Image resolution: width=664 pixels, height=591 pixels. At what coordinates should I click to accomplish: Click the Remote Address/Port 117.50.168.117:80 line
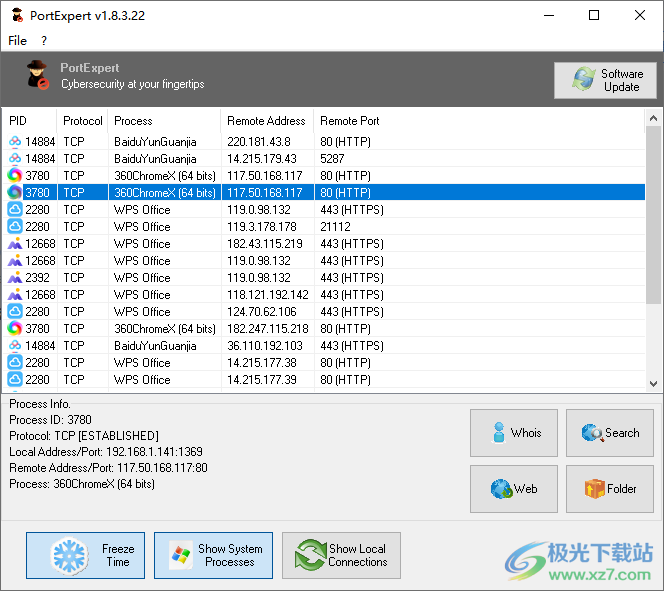pos(108,468)
